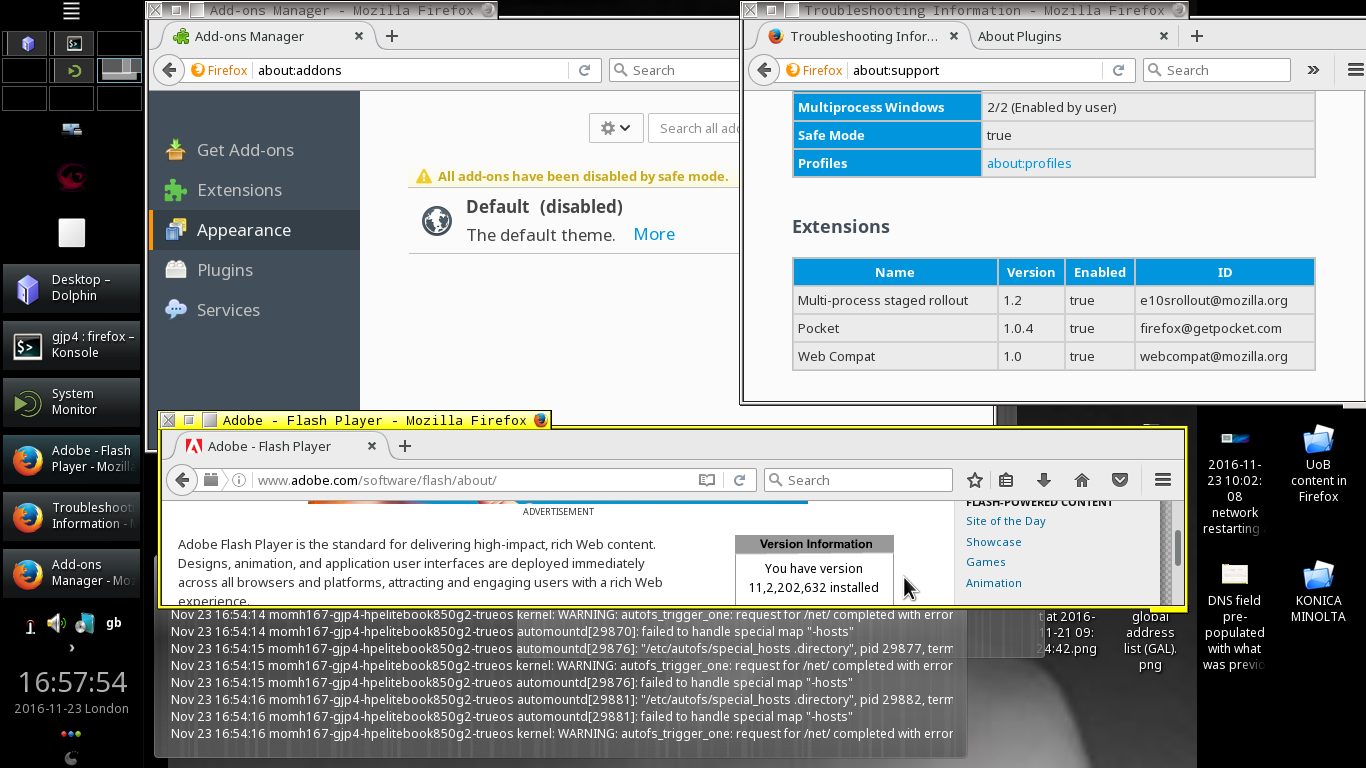
Task: Show site information for adobe.com
Action: [x=239, y=480]
